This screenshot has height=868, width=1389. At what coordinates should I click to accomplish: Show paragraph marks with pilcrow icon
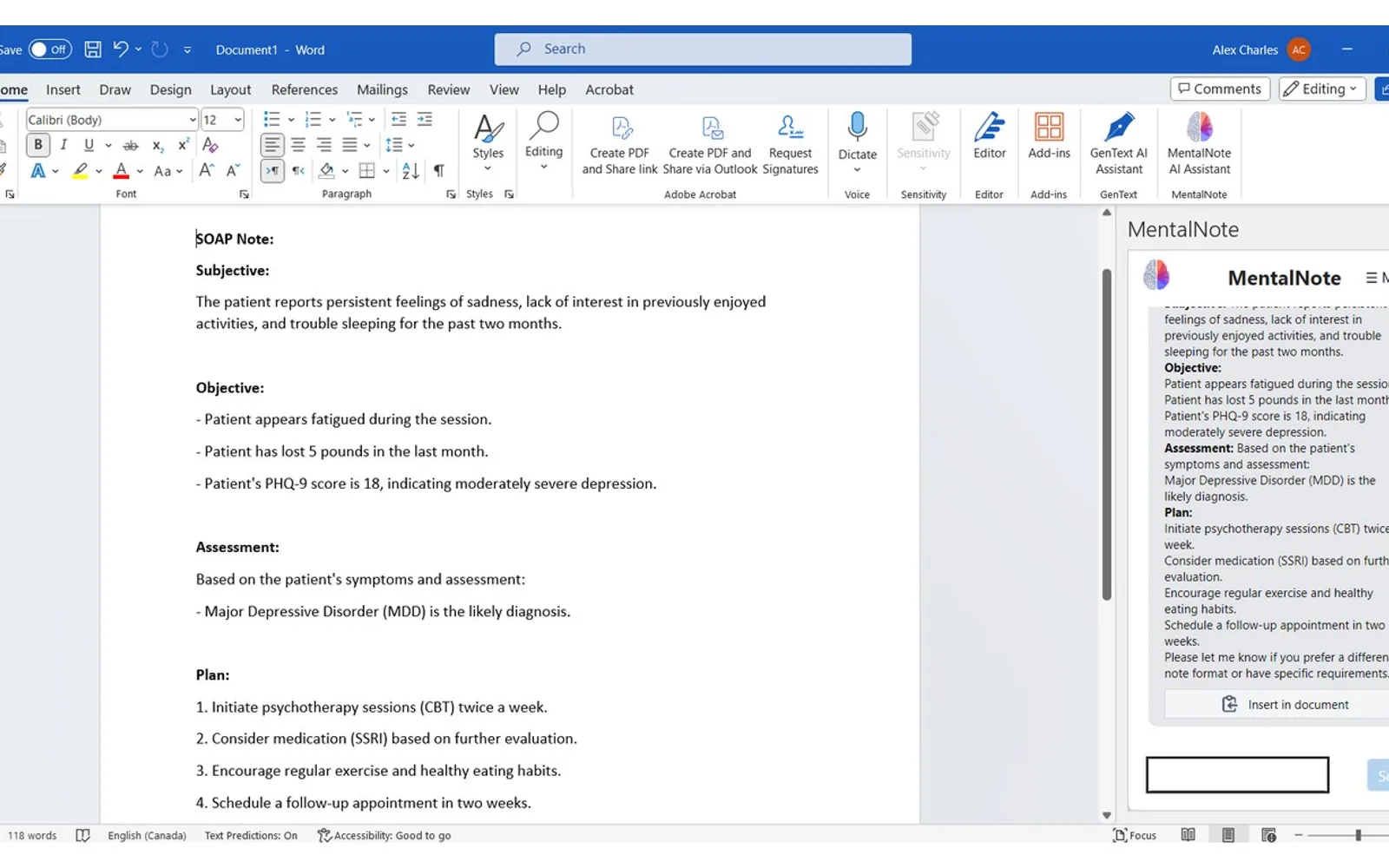coord(439,171)
